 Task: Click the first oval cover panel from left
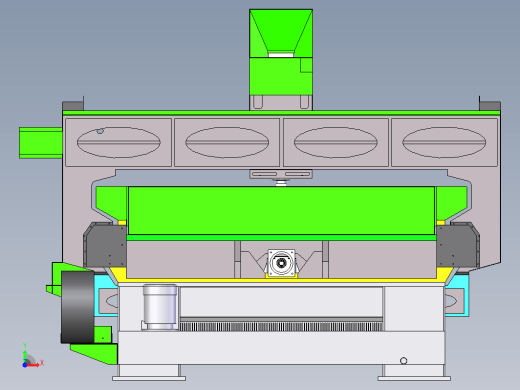[x=119, y=142]
